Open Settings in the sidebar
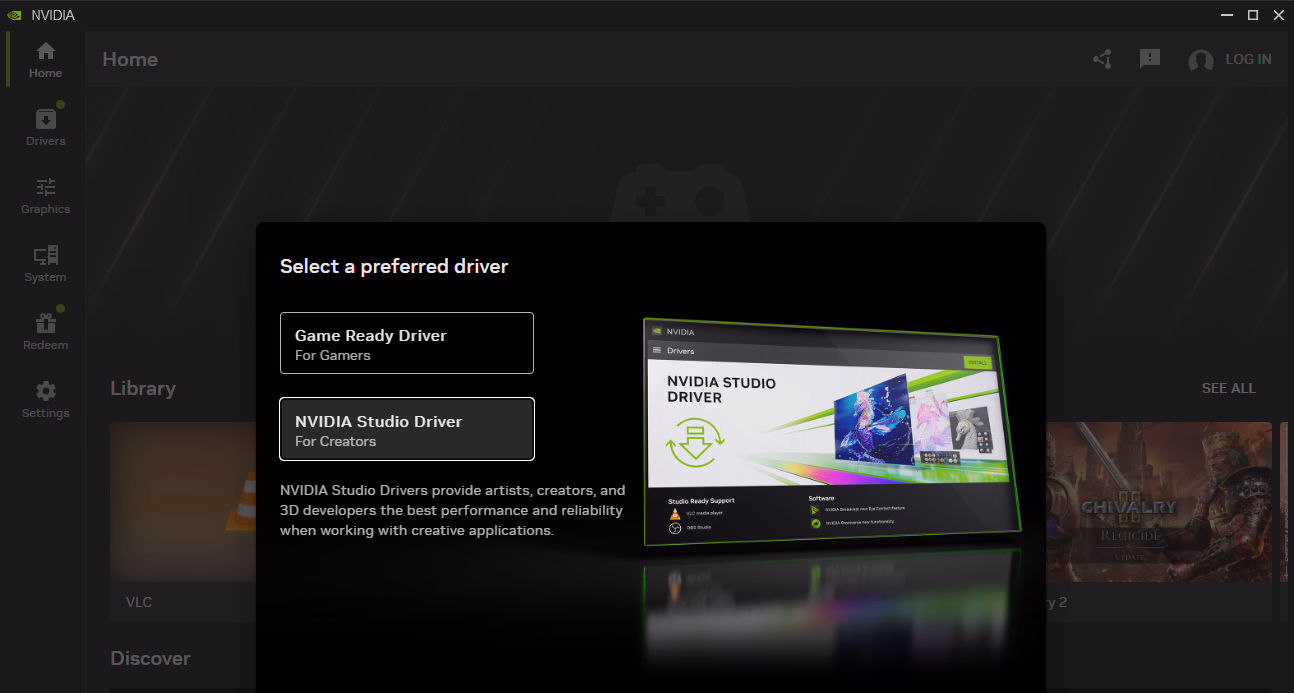The width and height of the screenshot is (1294, 693). 45,400
